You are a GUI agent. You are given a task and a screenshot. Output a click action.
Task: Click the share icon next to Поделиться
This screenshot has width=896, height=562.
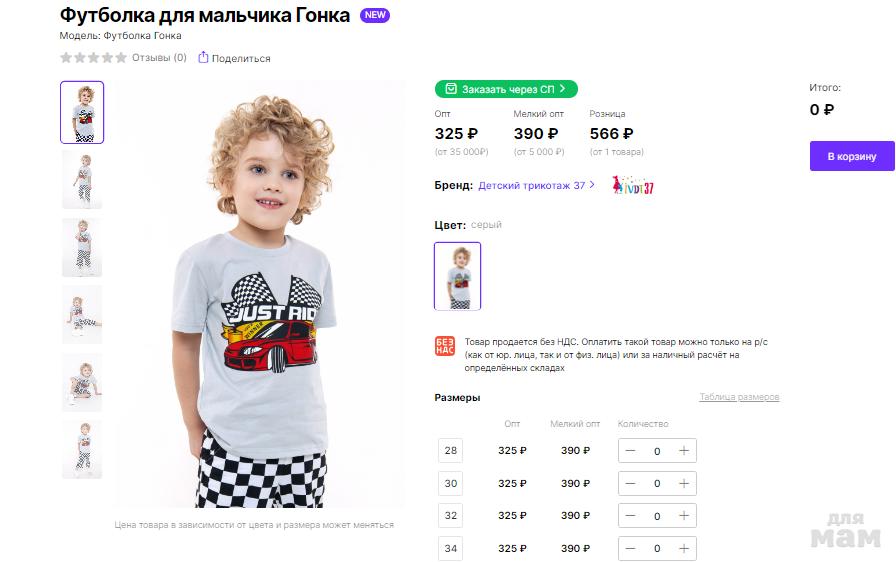(x=204, y=58)
